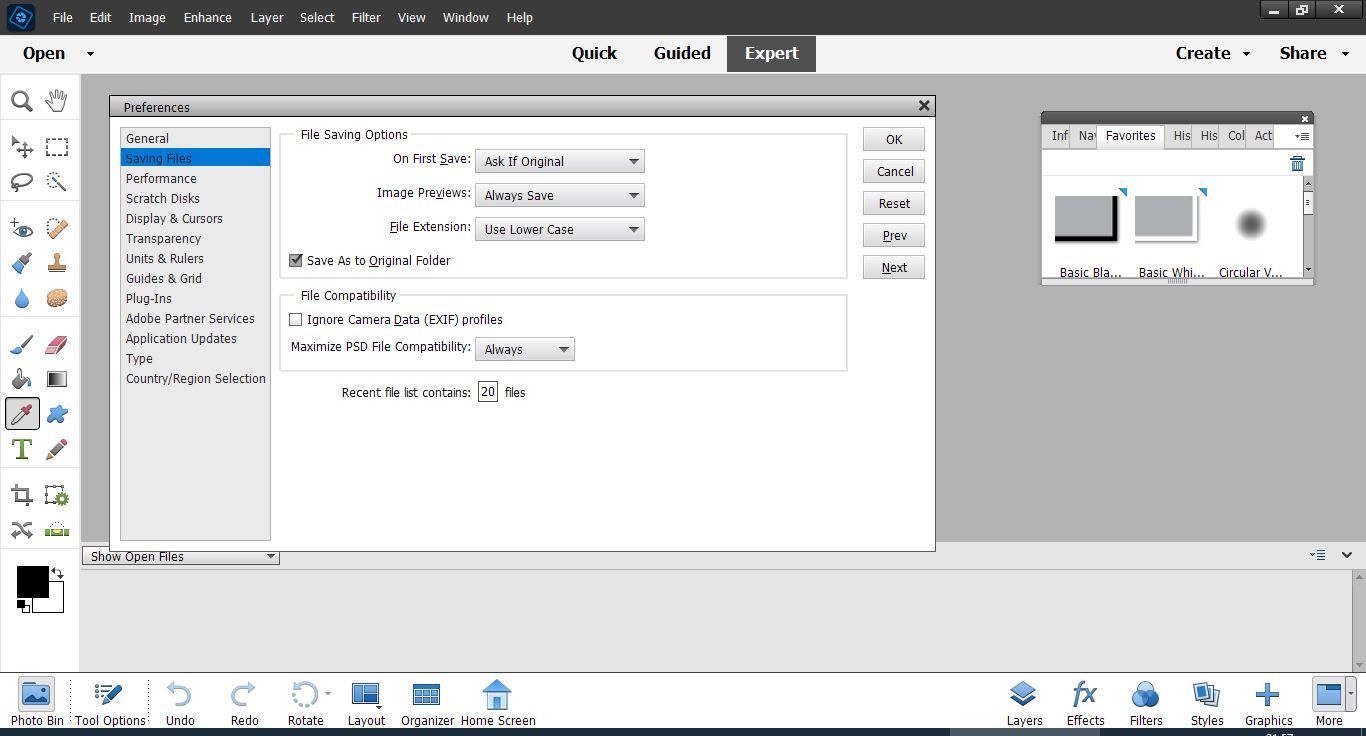
Task: Select the Clone Stamp tool
Action: (x=57, y=263)
